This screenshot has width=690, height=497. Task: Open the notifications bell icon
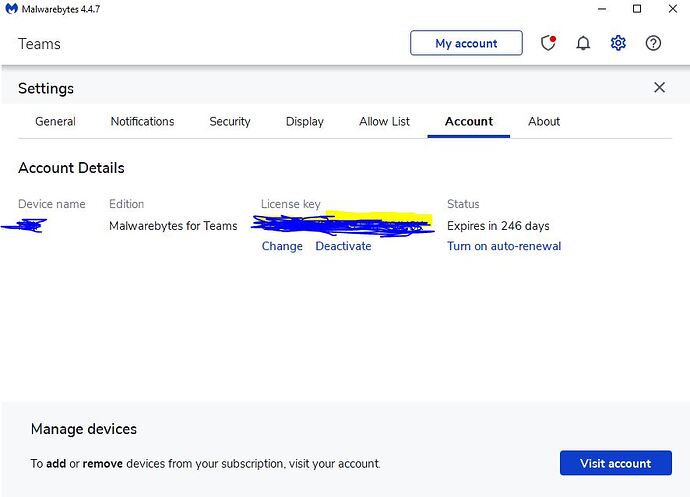[583, 43]
